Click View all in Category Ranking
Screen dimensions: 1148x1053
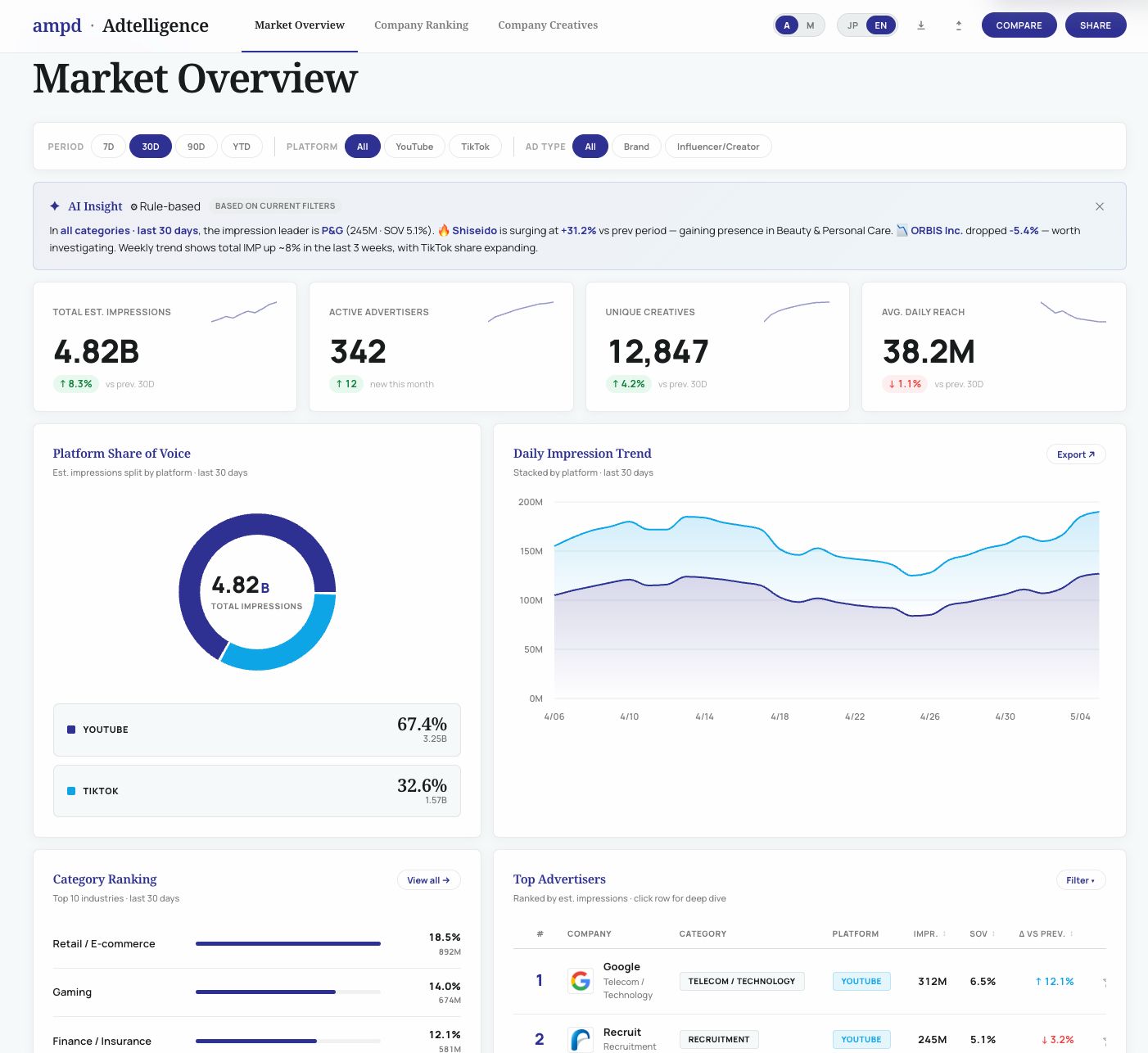point(429,880)
